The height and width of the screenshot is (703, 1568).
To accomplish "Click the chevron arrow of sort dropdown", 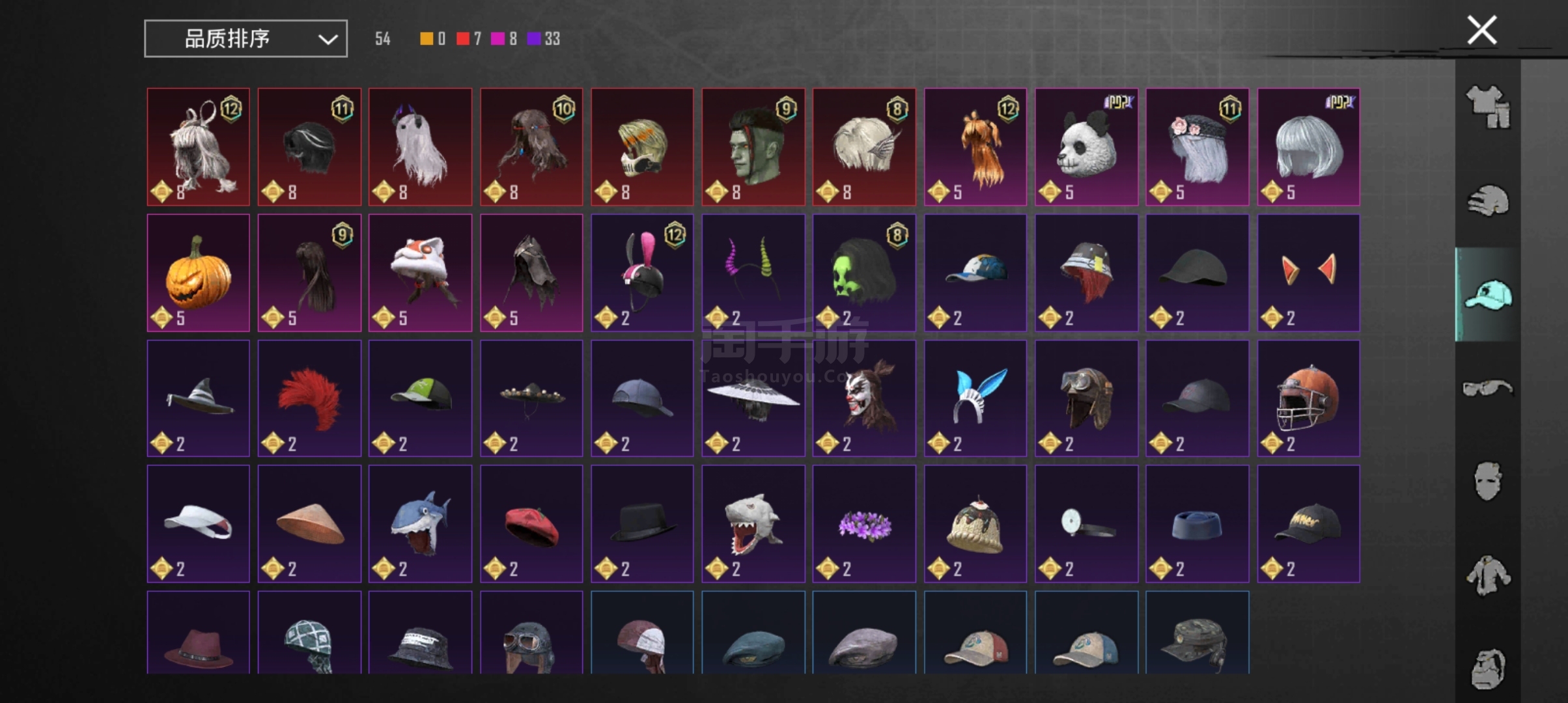I will (328, 39).
